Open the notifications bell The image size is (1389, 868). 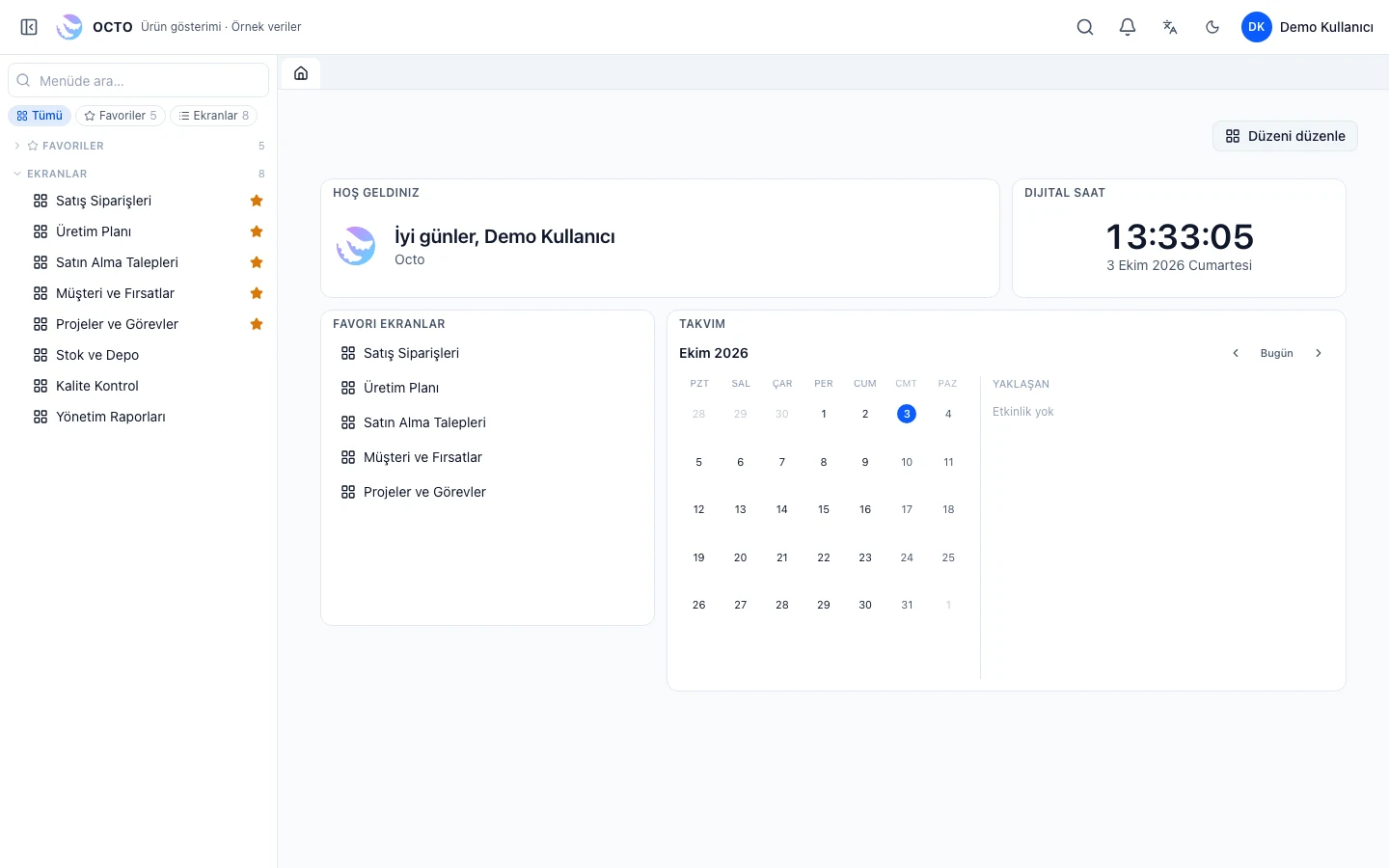pyautogui.click(x=1128, y=27)
